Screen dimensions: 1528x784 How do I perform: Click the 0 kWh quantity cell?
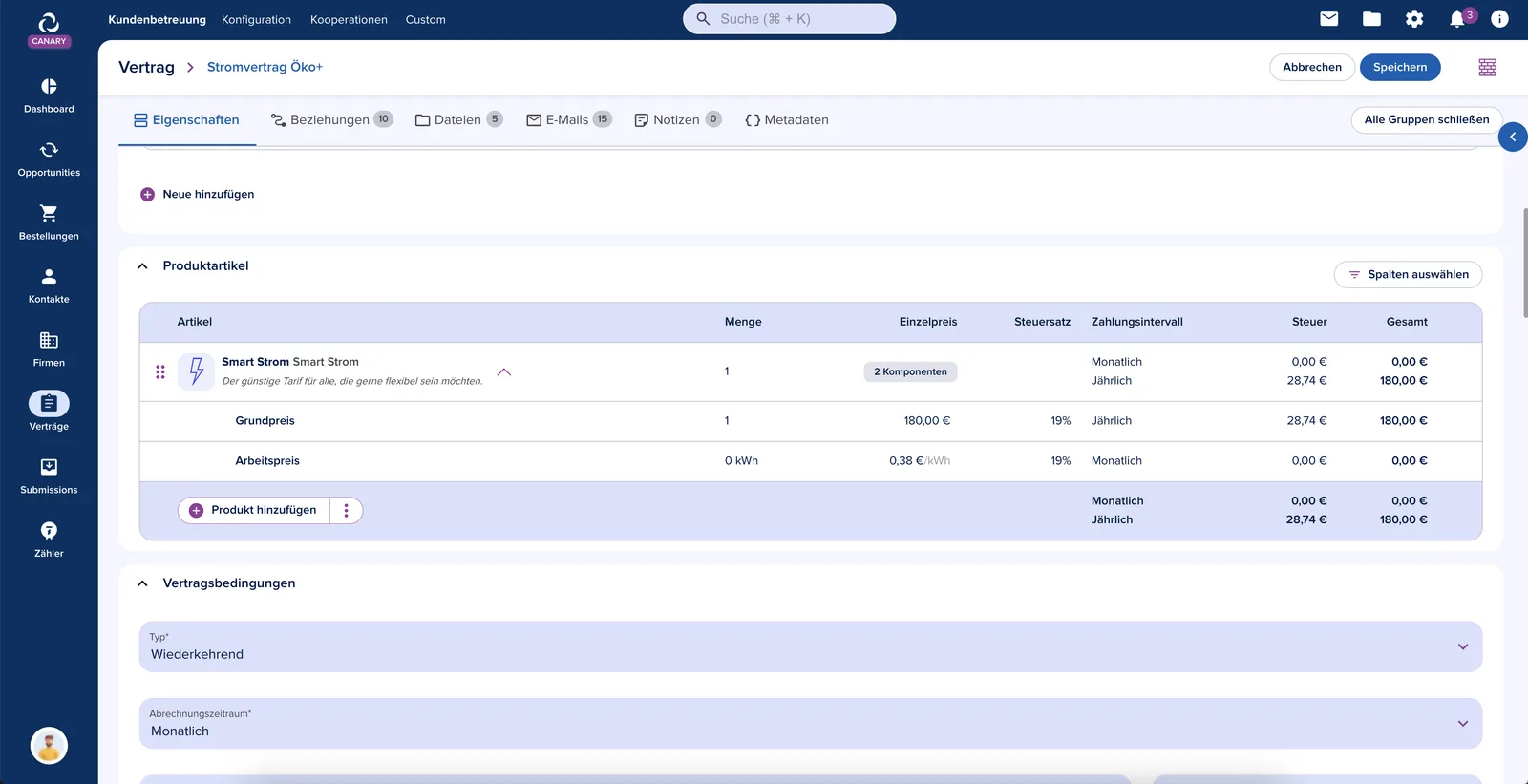click(741, 461)
